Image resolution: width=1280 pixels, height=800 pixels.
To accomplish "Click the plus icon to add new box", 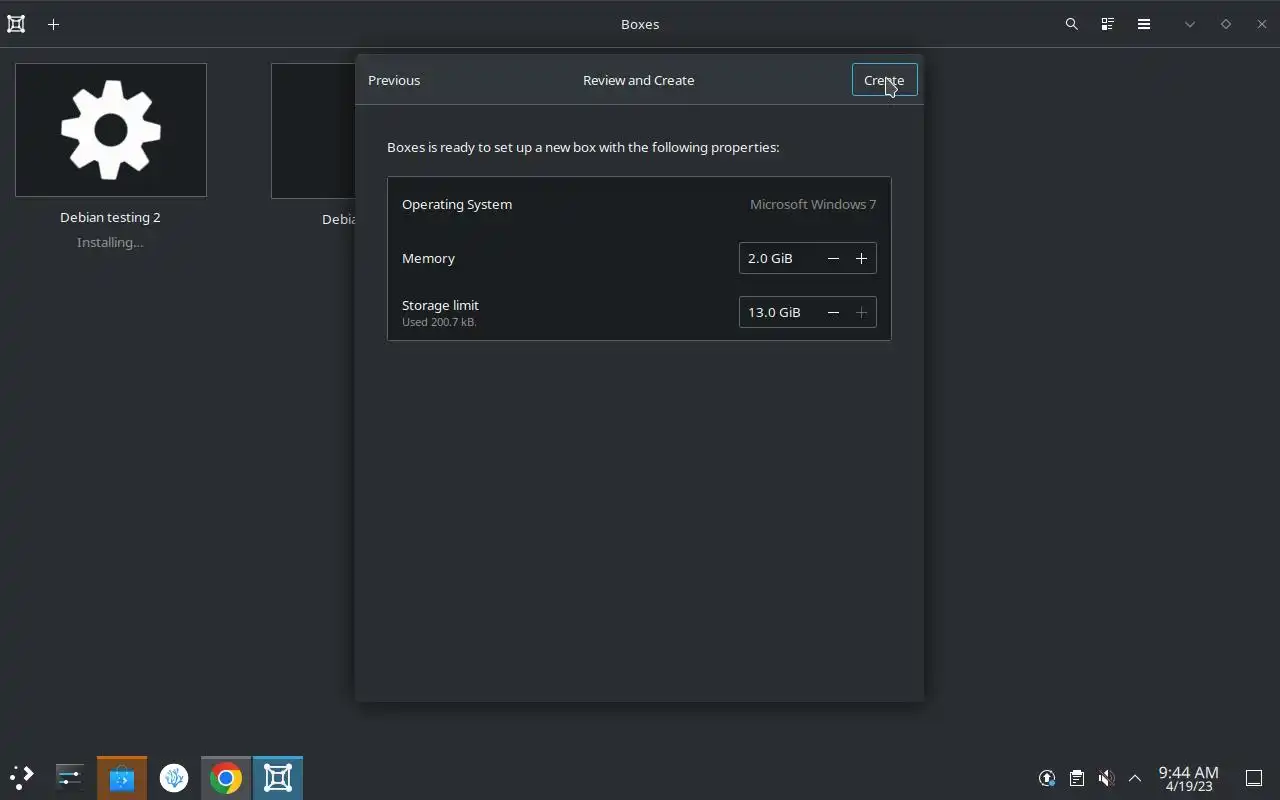I will 54,24.
